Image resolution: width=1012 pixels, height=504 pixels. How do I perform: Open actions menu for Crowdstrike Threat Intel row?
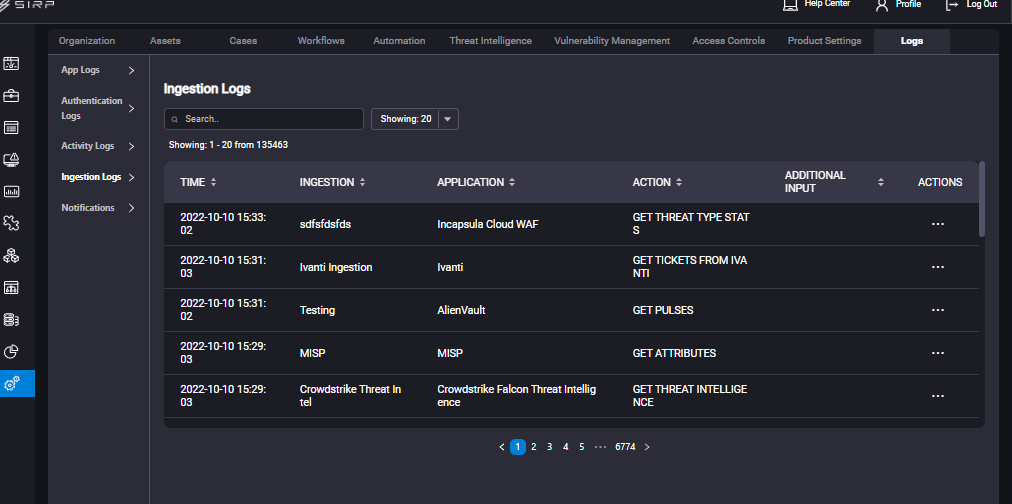click(938, 396)
